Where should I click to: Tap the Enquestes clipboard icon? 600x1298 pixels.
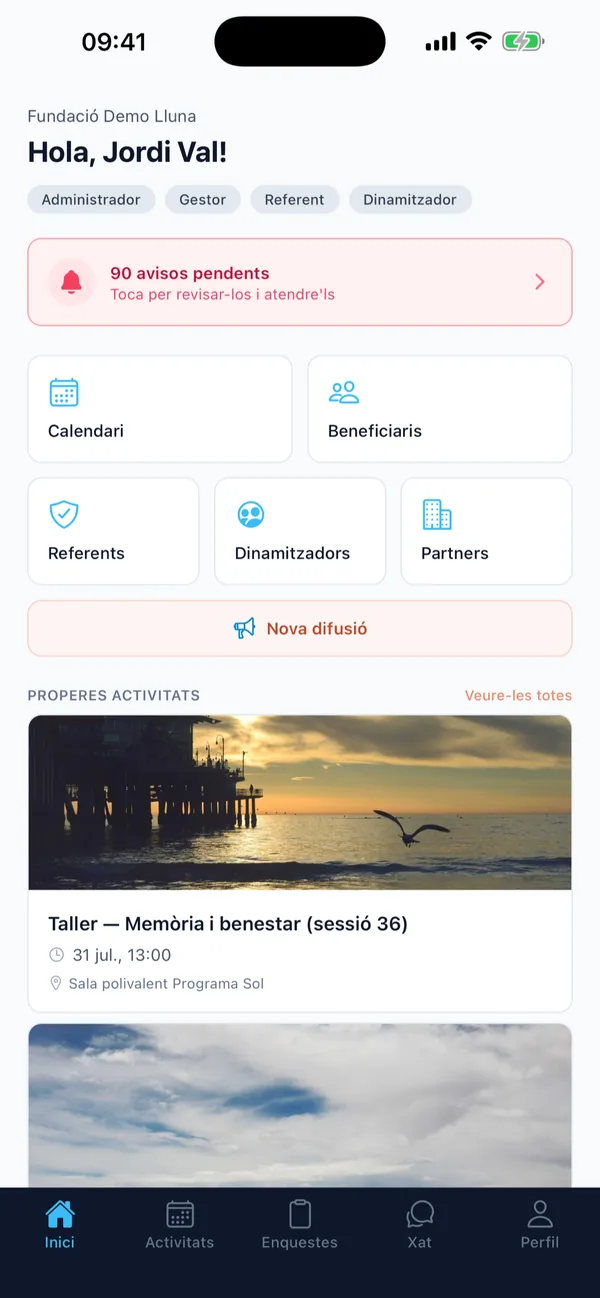click(300, 1213)
